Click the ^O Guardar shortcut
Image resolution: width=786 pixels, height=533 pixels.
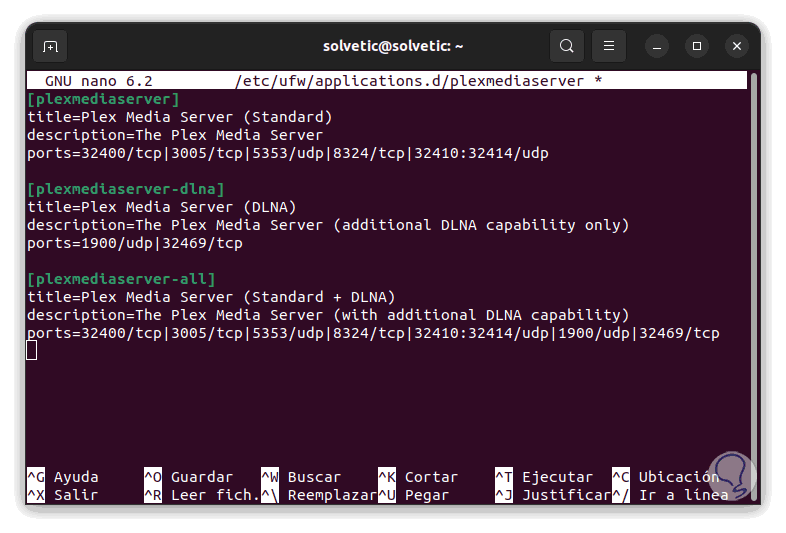click(188, 476)
